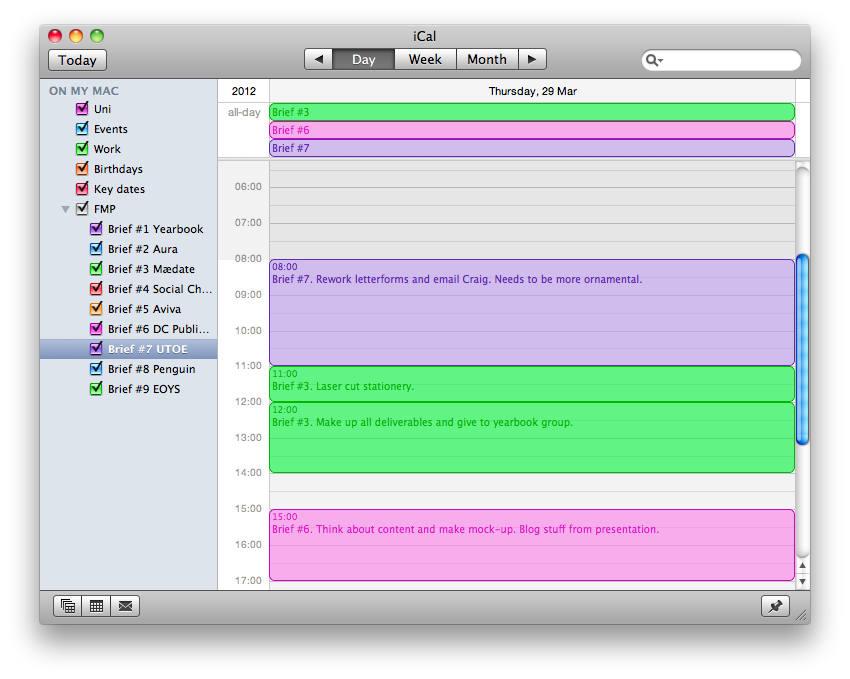Select Brief #7 UTOE in sidebar
Viewport: 850px width, 679px height.
click(129, 349)
